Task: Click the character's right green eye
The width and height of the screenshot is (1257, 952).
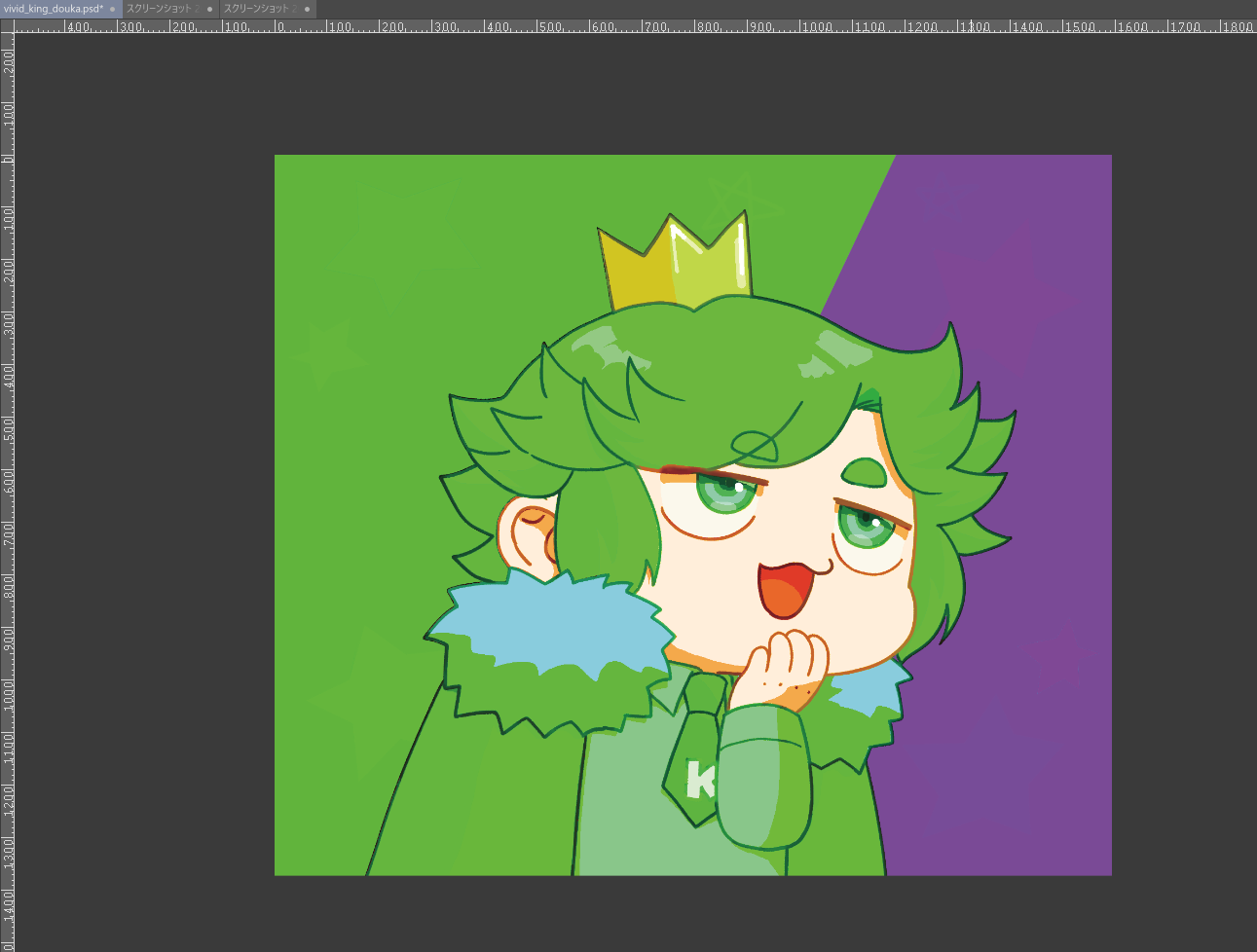Action: click(865, 527)
